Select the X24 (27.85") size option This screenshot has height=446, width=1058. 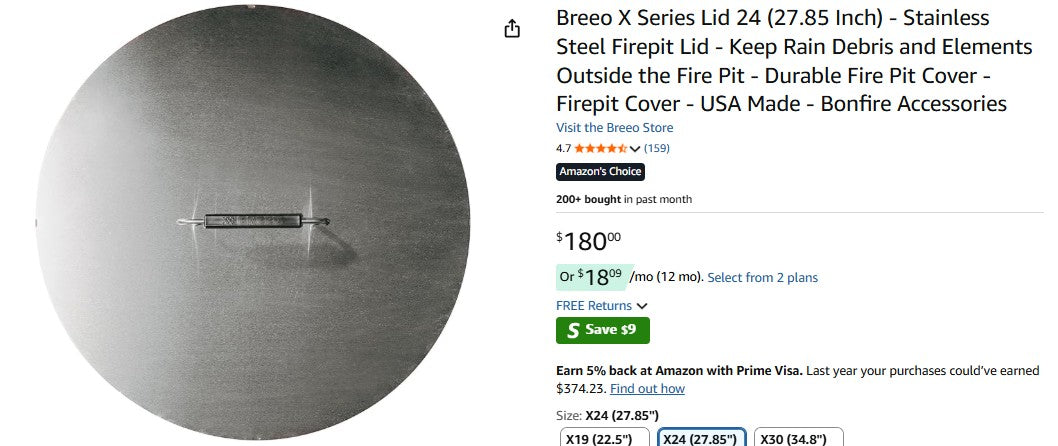[x=700, y=438]
